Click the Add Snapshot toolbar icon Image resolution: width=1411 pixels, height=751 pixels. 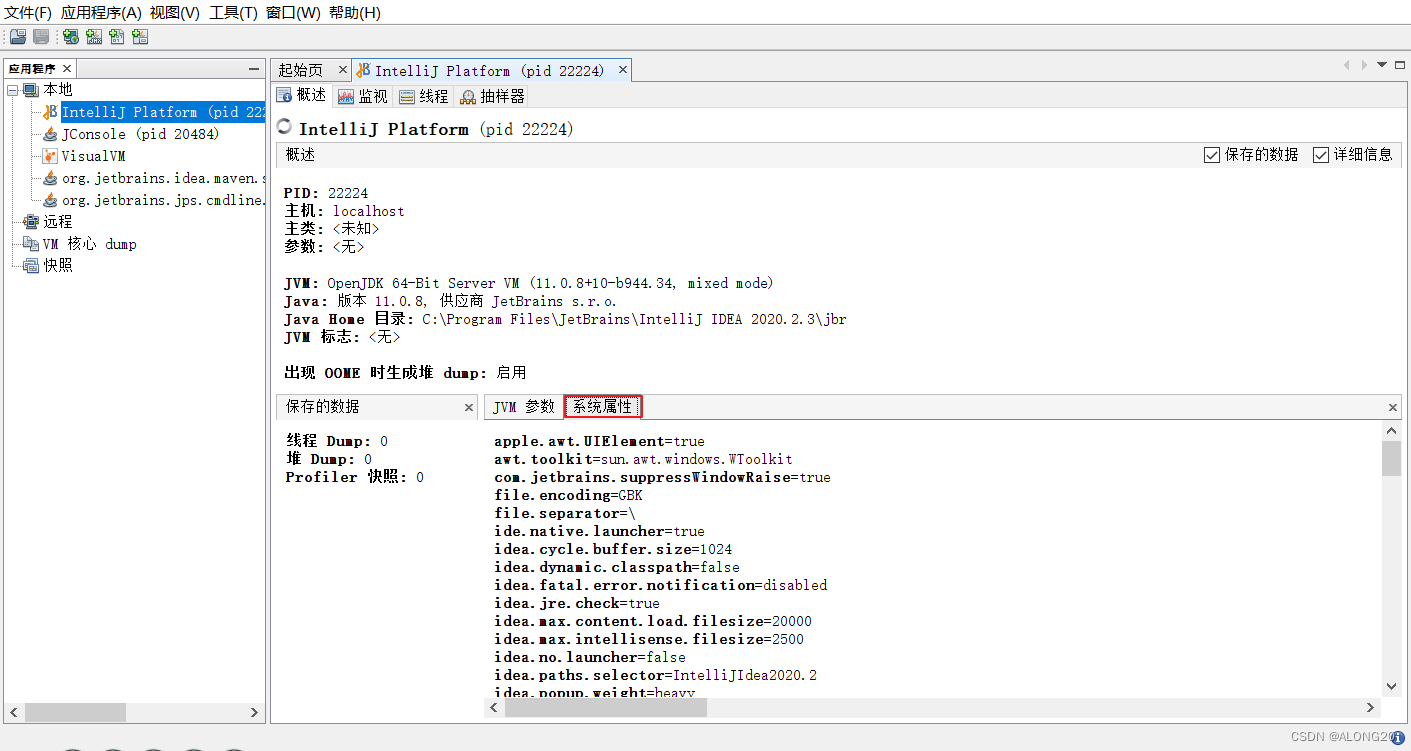(140, 37)
